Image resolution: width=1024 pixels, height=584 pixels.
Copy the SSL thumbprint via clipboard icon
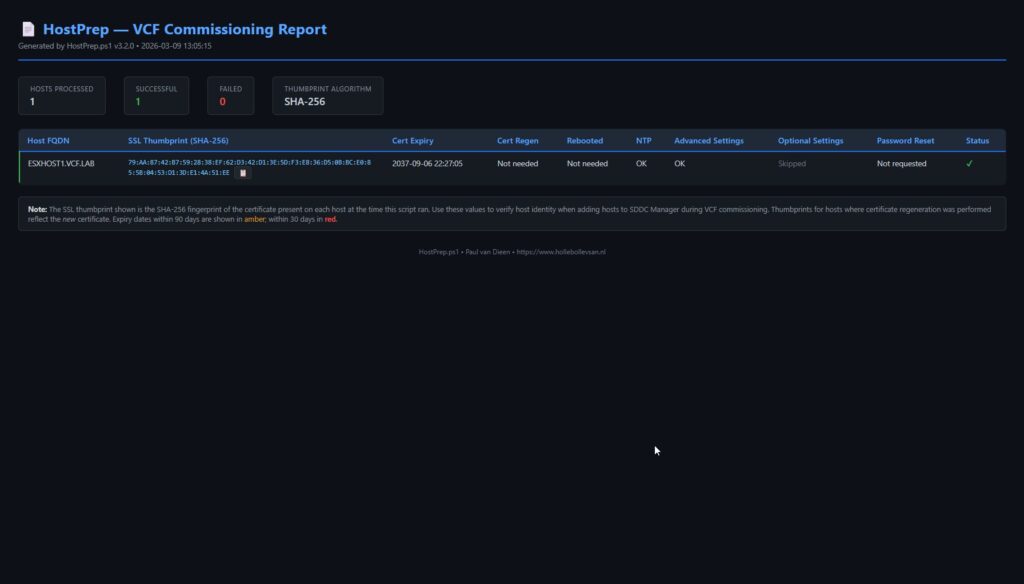click(243, 173)
